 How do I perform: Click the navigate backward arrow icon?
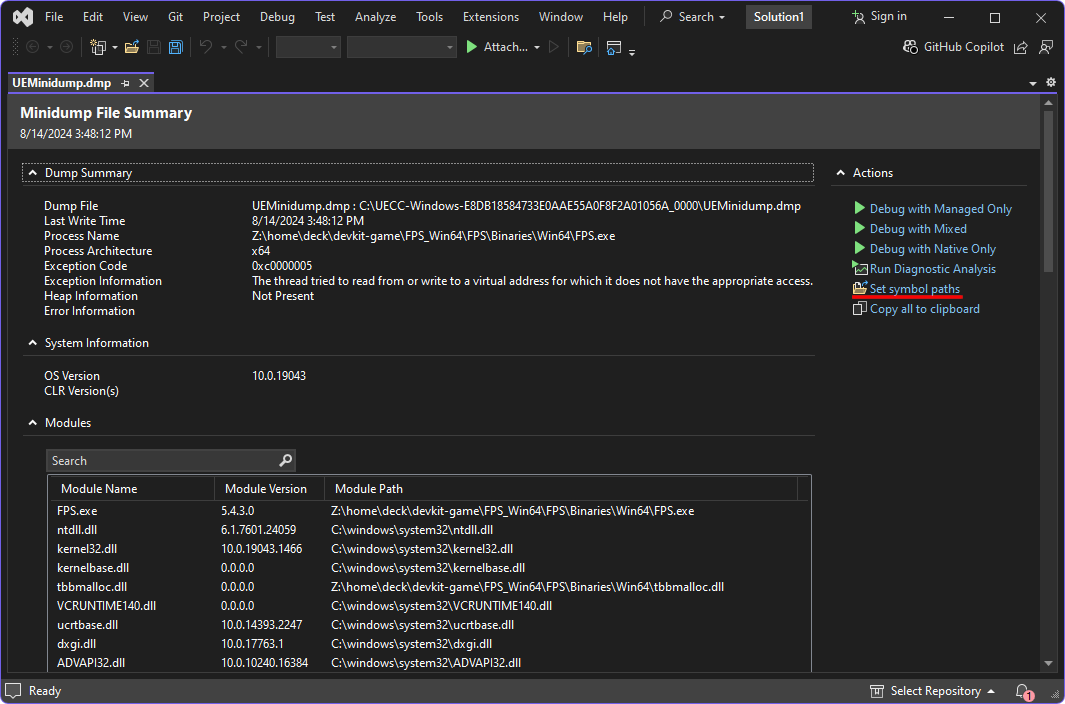[32, 47]
